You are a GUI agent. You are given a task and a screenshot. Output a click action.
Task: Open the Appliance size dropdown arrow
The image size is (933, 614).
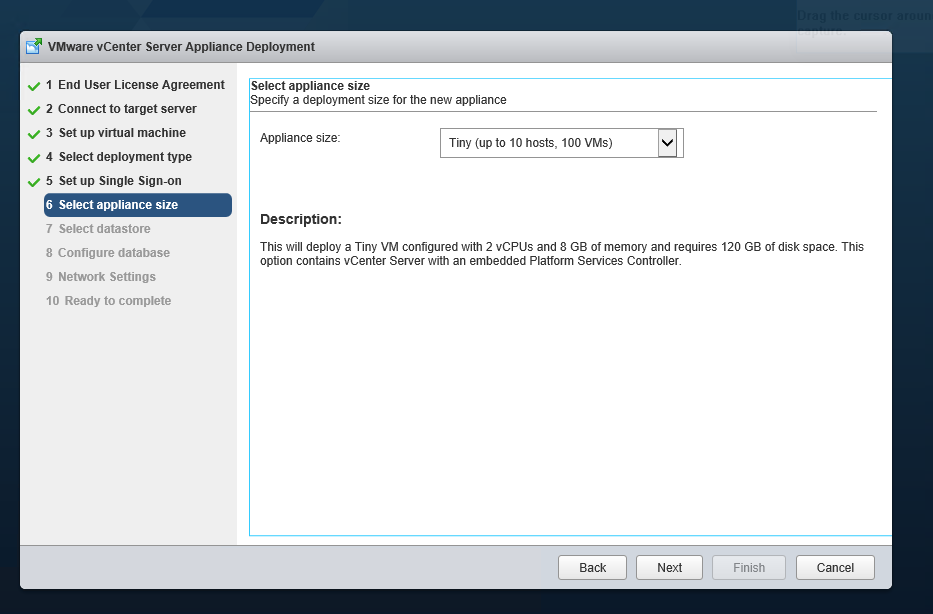point(667,143)
